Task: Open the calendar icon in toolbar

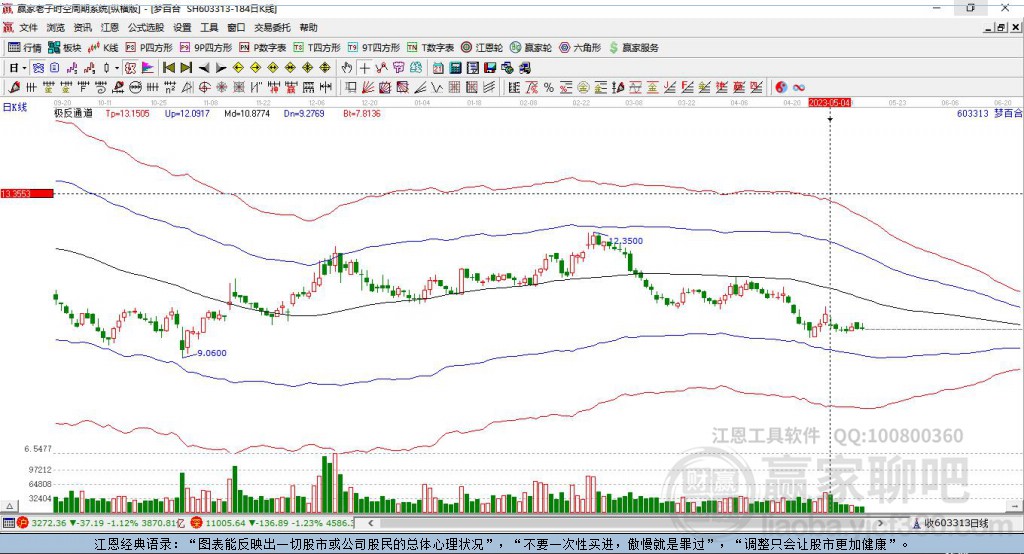Action: coord(438,68)
